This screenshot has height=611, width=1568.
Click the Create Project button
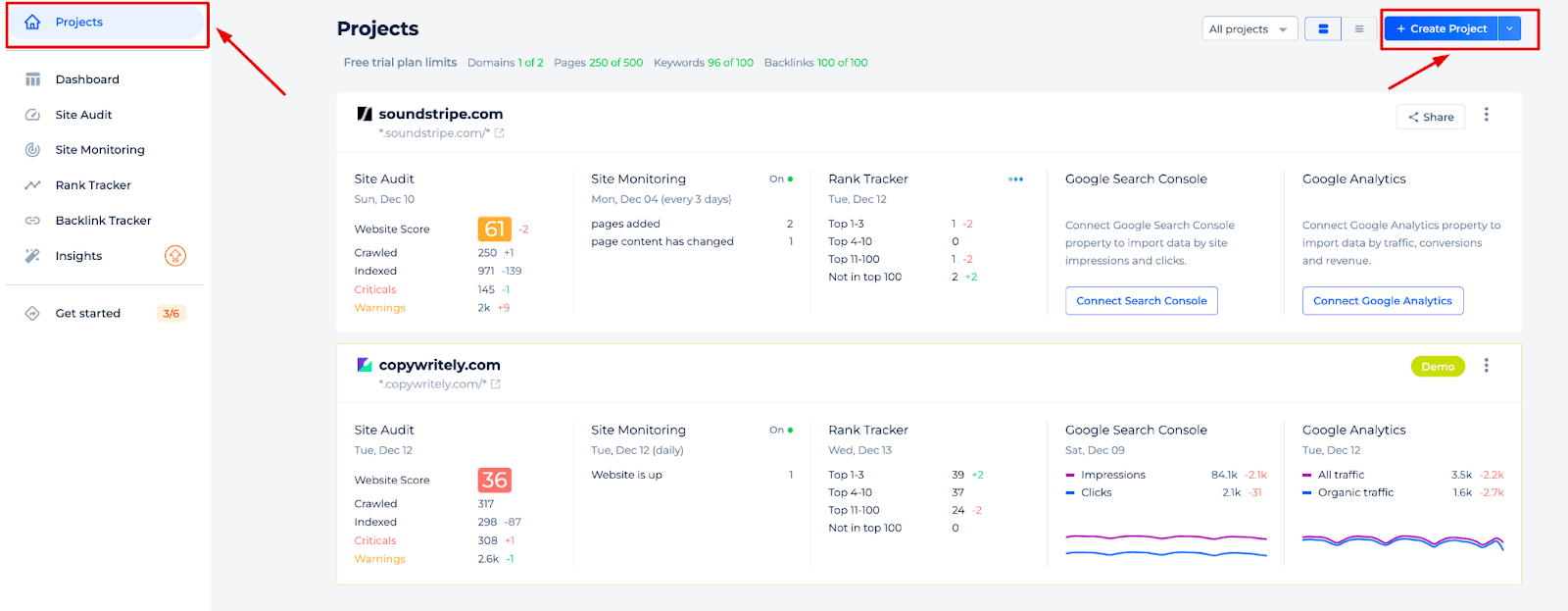1442,29
